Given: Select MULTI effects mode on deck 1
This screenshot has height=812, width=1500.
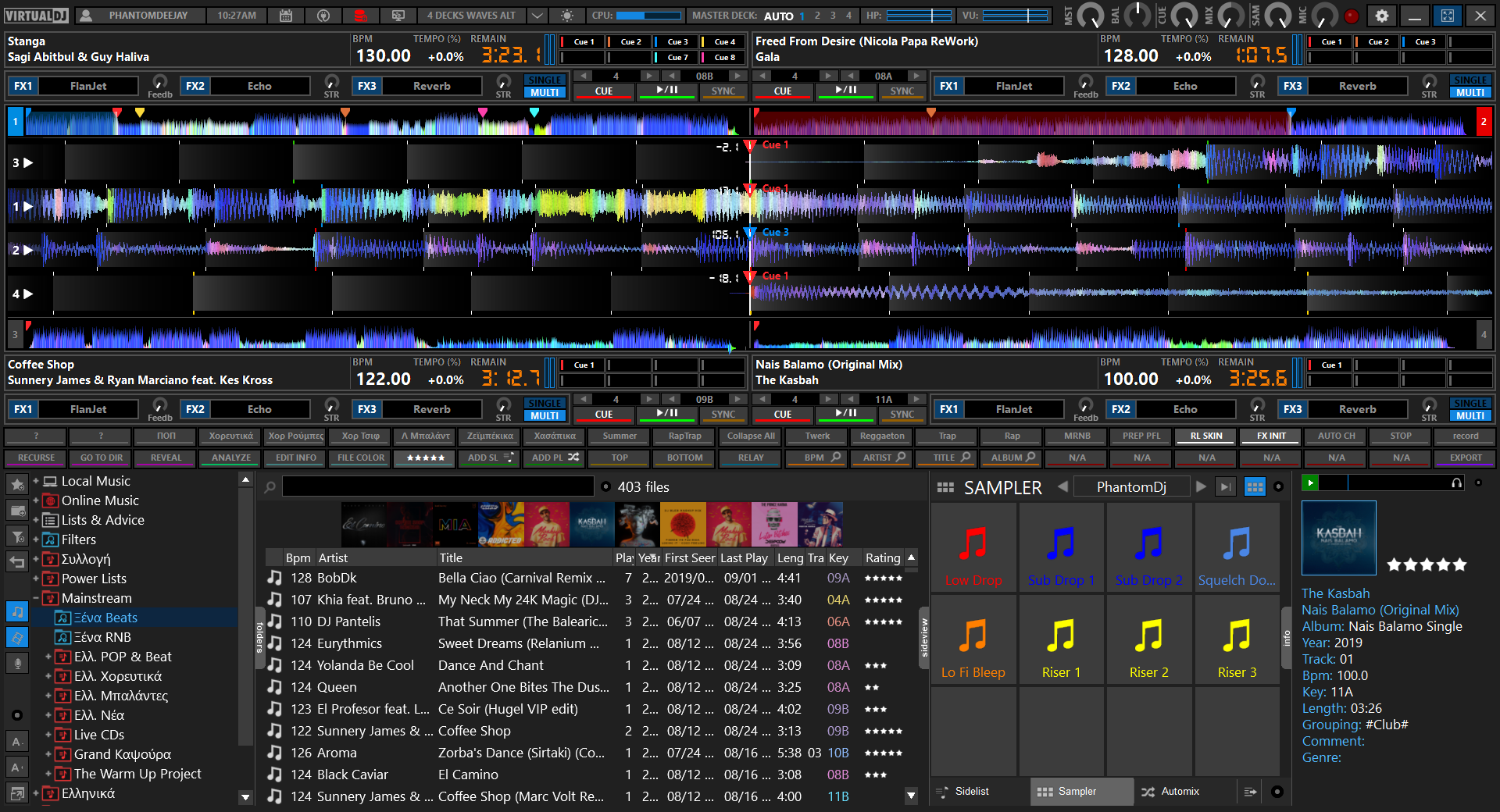Looking at the screenshot, I should point(545,92).
